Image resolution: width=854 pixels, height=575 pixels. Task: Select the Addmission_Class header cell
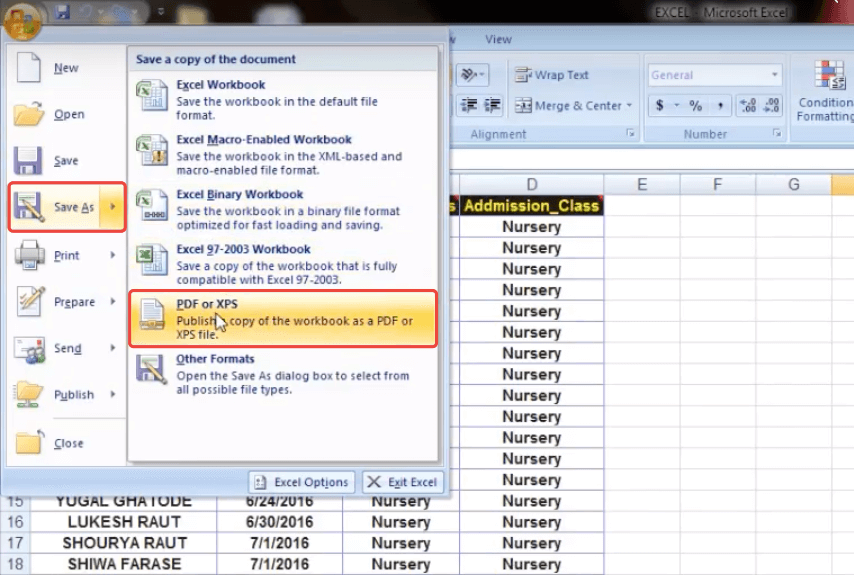(x=532, y=206)
